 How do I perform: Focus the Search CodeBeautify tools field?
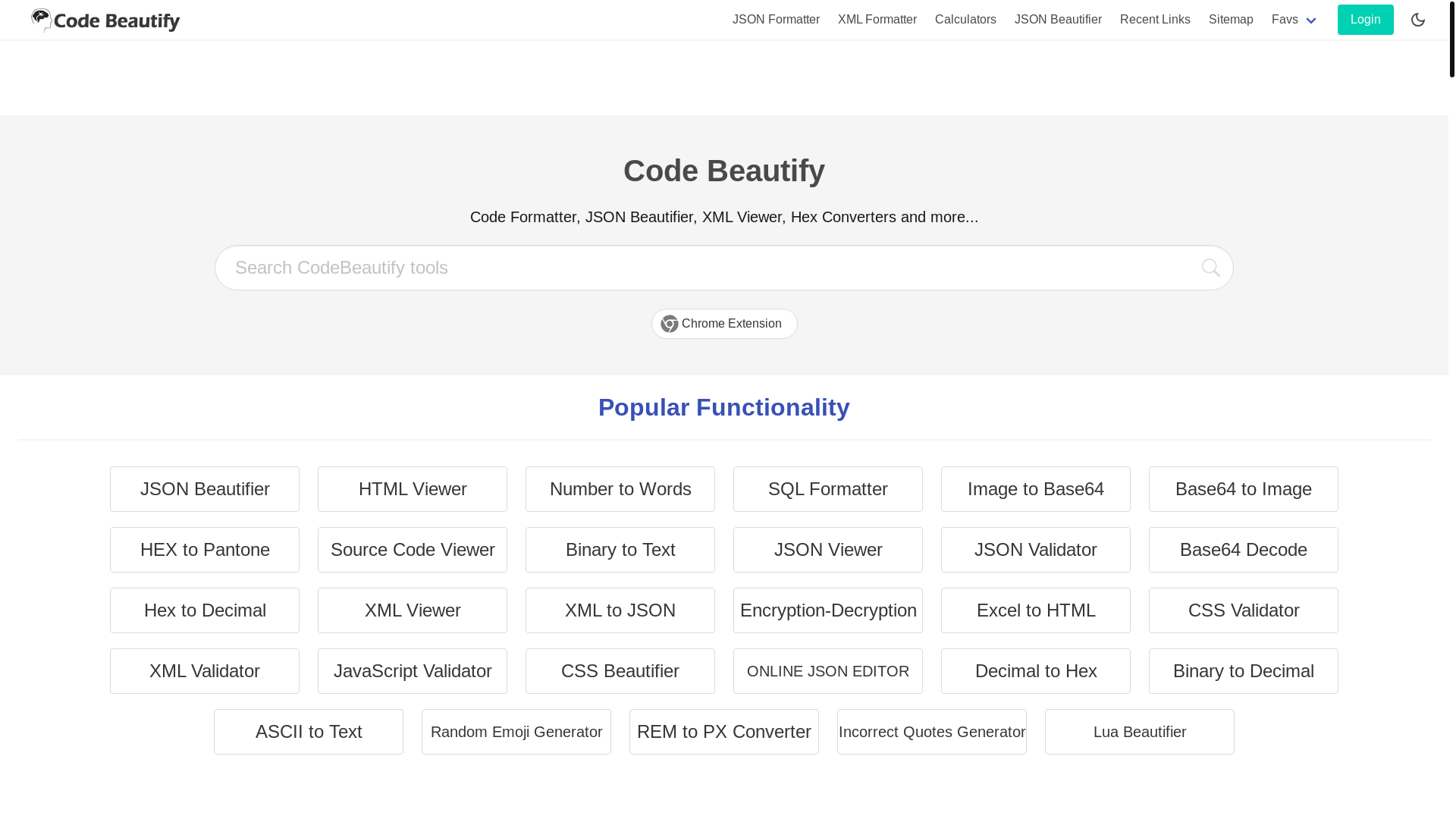pyautogui.click(x=724, y=268)
